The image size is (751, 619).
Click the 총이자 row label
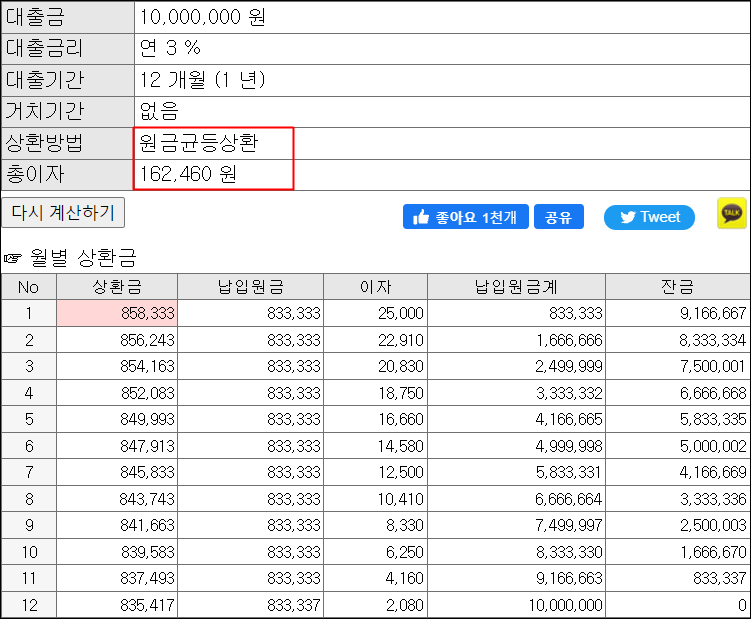(x=68, y=174)
